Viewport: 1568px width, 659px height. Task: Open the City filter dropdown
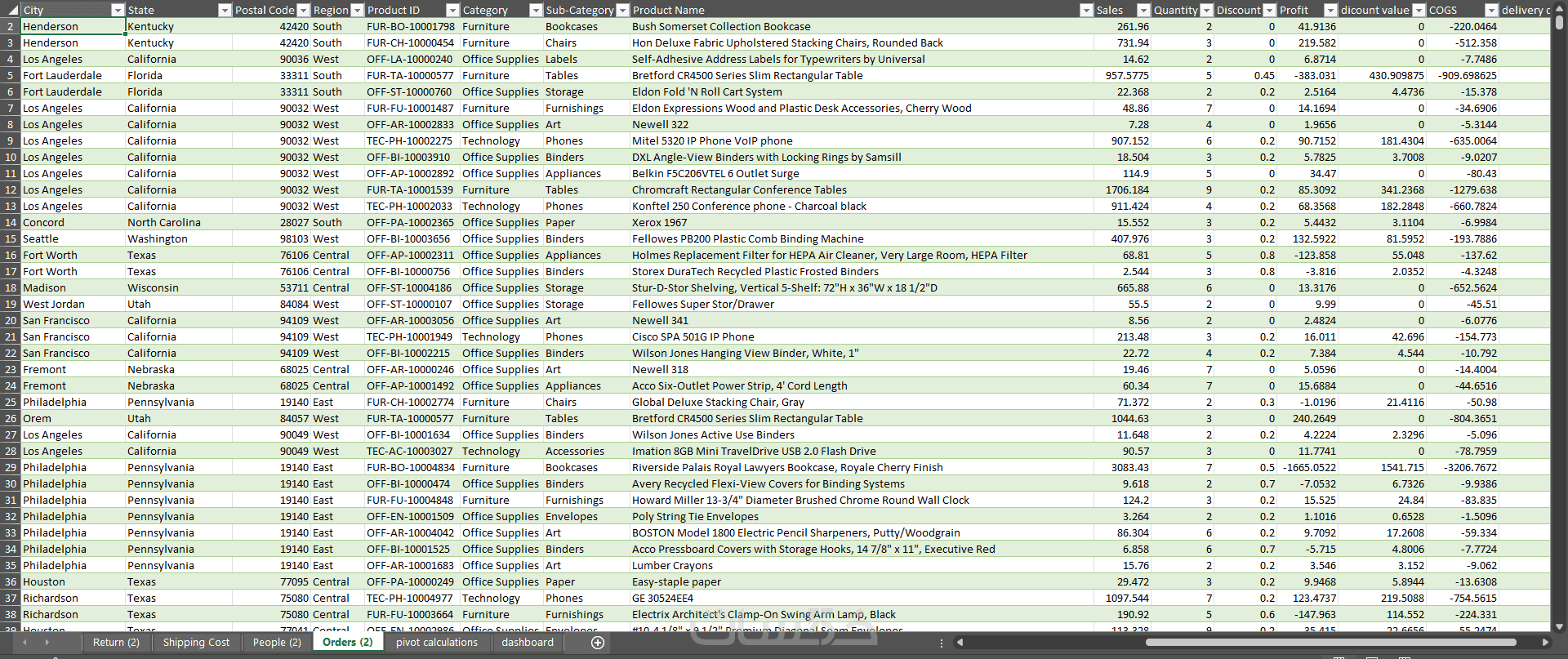click(118, 10)
